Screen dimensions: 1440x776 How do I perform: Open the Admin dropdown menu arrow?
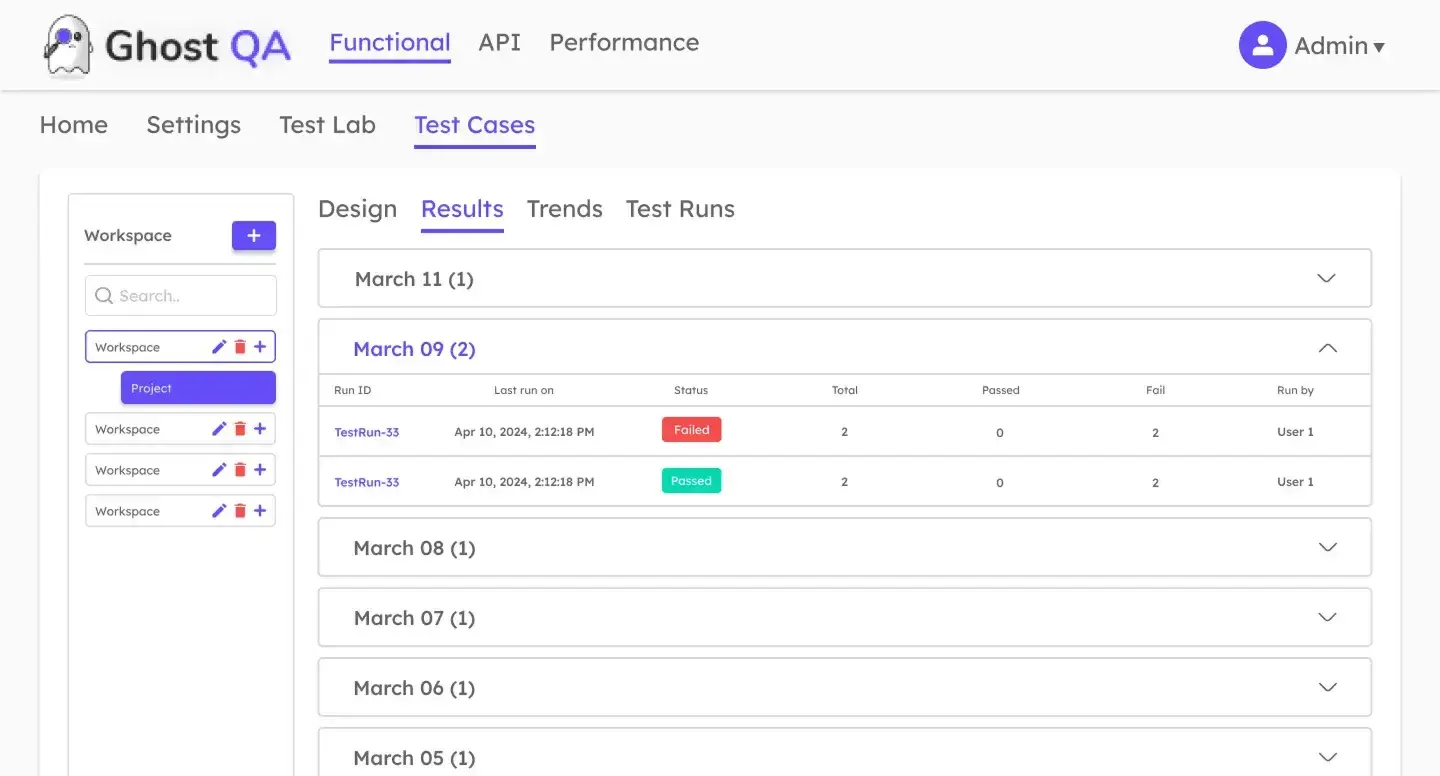pyautogui.click(x=1379, y=47)
